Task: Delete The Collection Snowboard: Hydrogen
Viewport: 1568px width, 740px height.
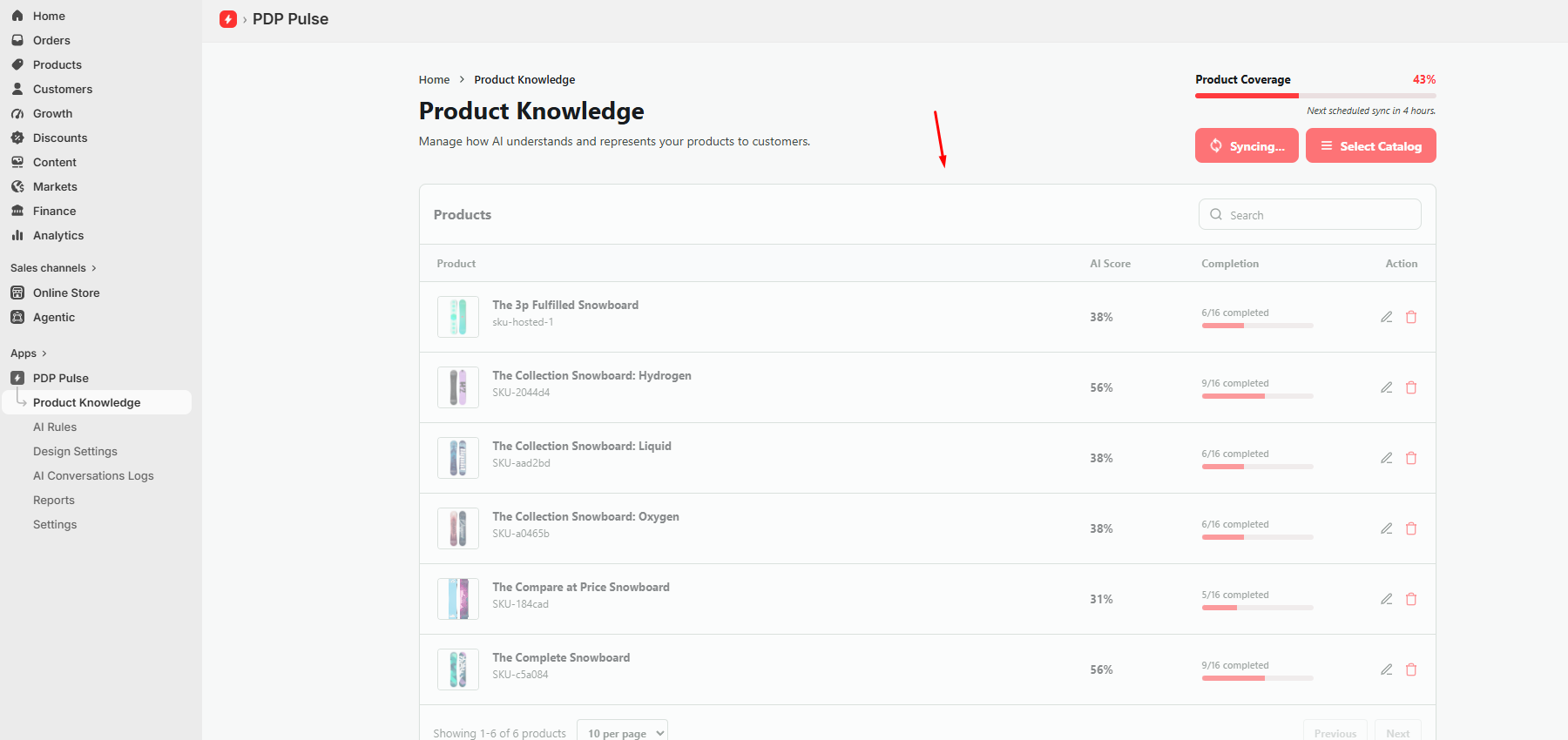Action: pyautogui.click(x=1411, y=387)
